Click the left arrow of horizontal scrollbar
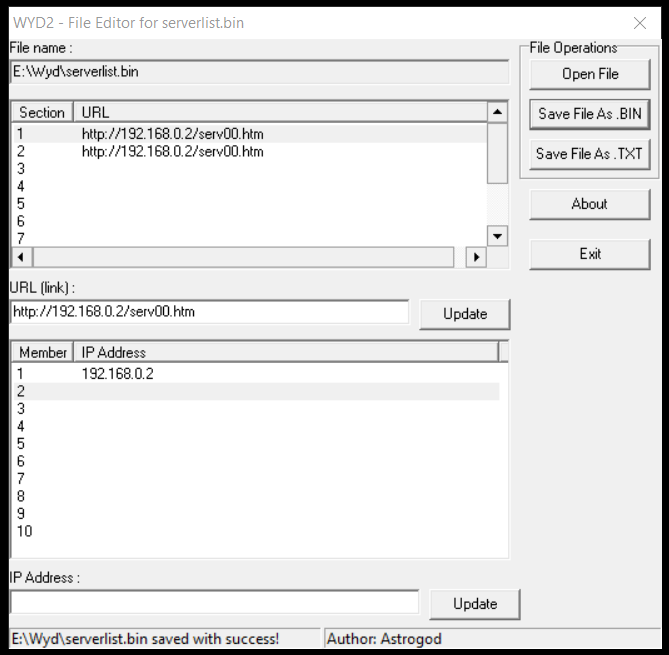The image size is (669, 655). point(21,257)
